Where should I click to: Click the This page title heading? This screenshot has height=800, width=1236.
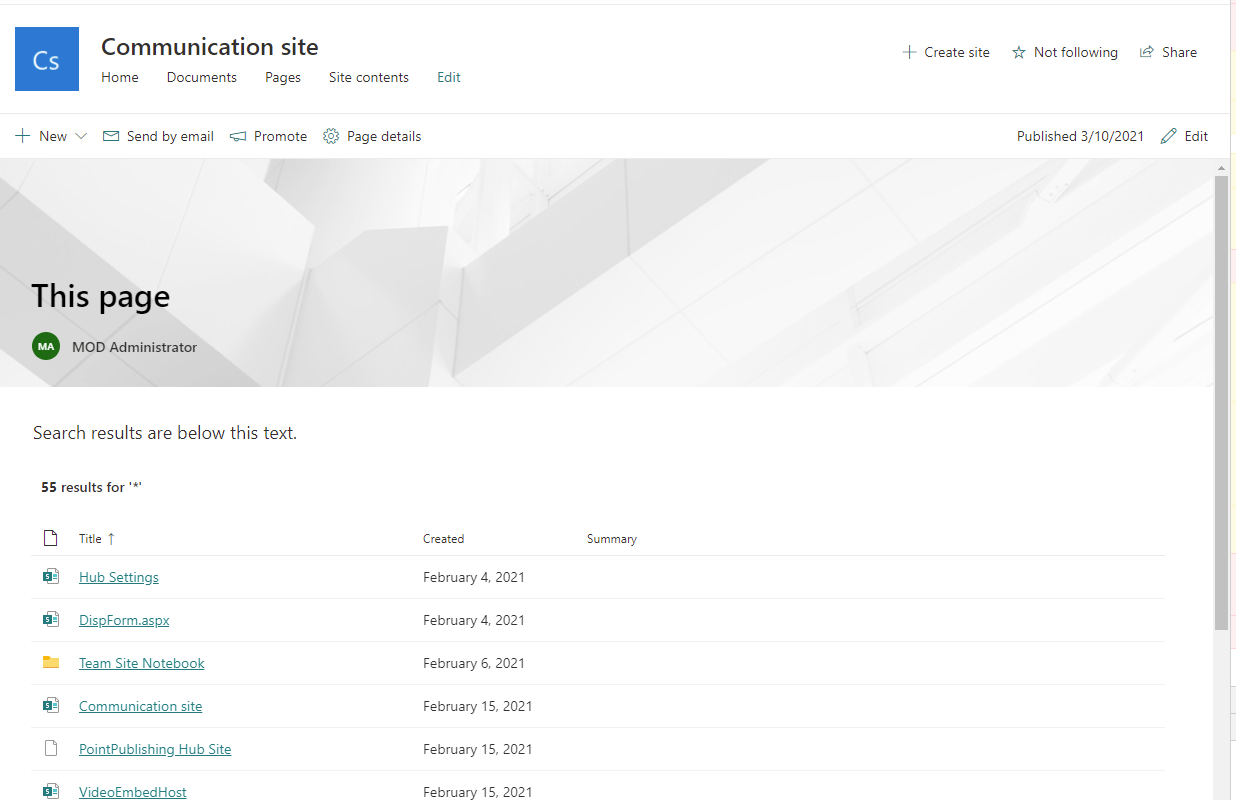[101, 296]
